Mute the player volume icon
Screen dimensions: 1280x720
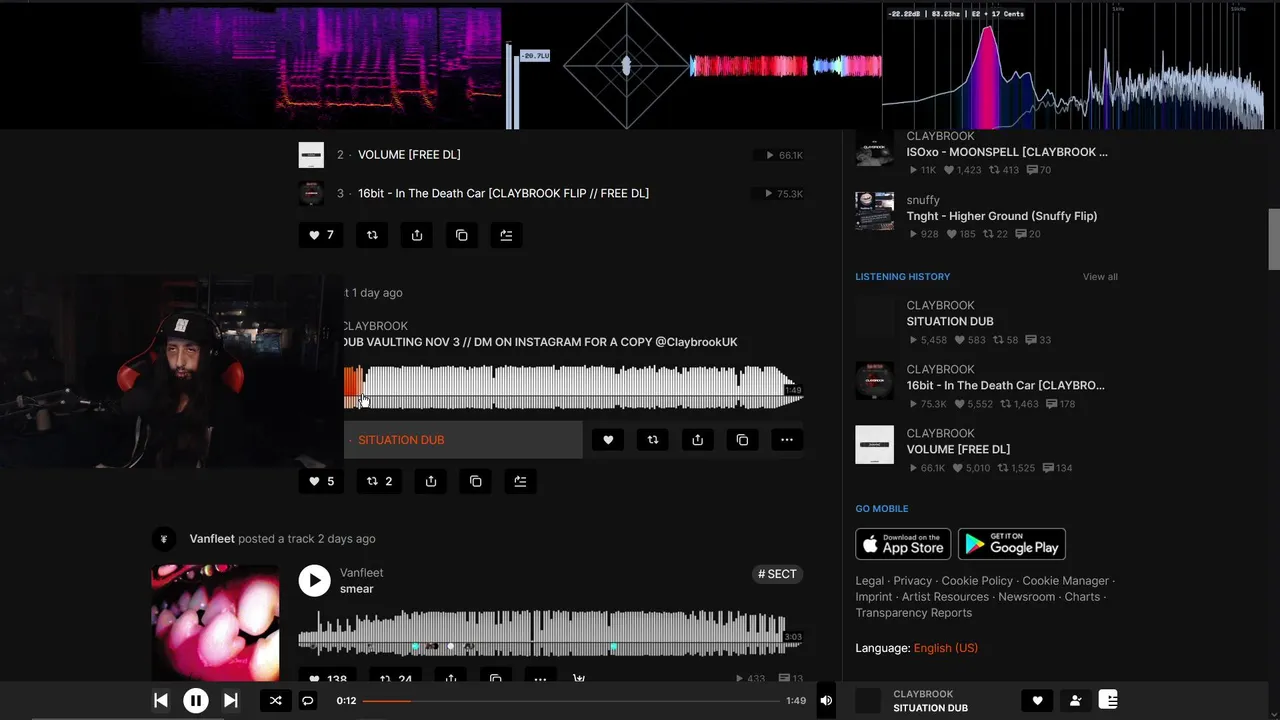tap(826, 701)
